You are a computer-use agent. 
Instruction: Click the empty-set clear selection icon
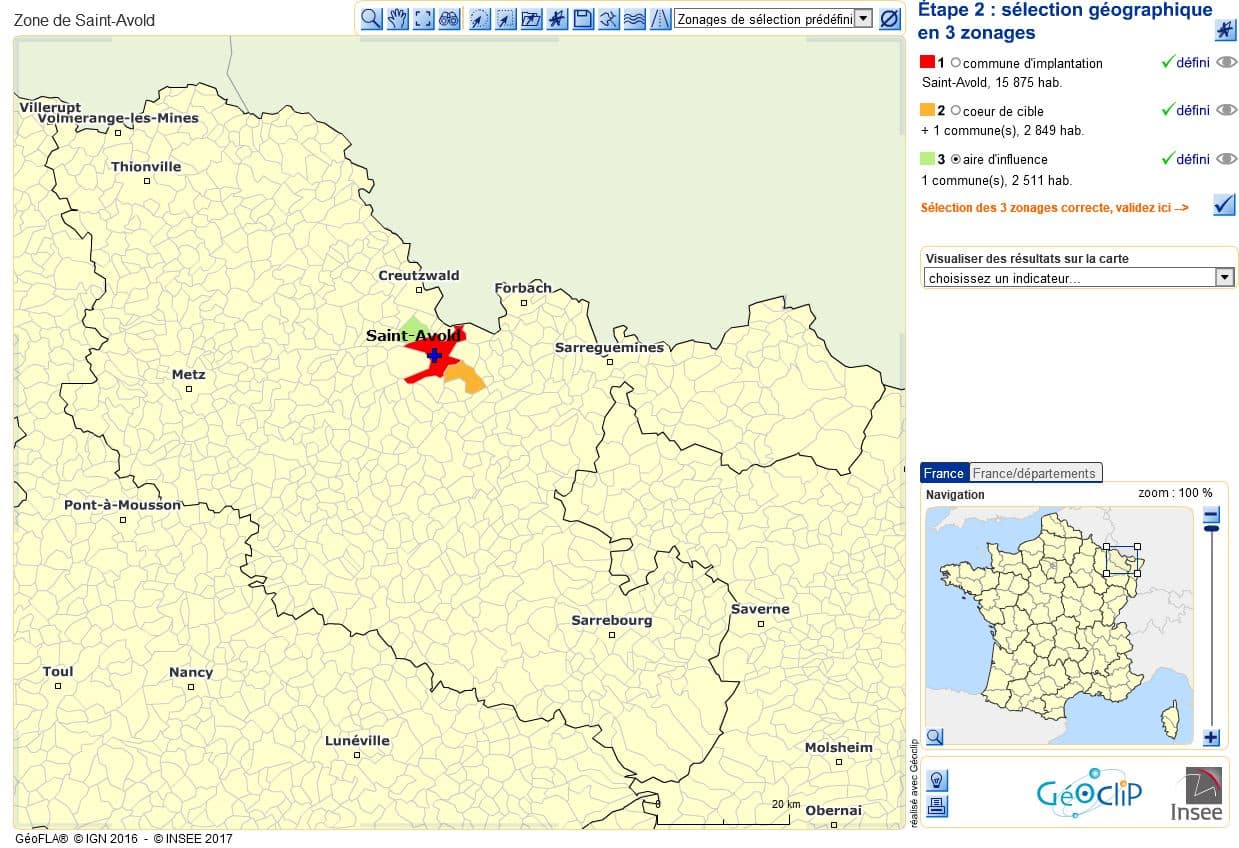pos(890,19)
